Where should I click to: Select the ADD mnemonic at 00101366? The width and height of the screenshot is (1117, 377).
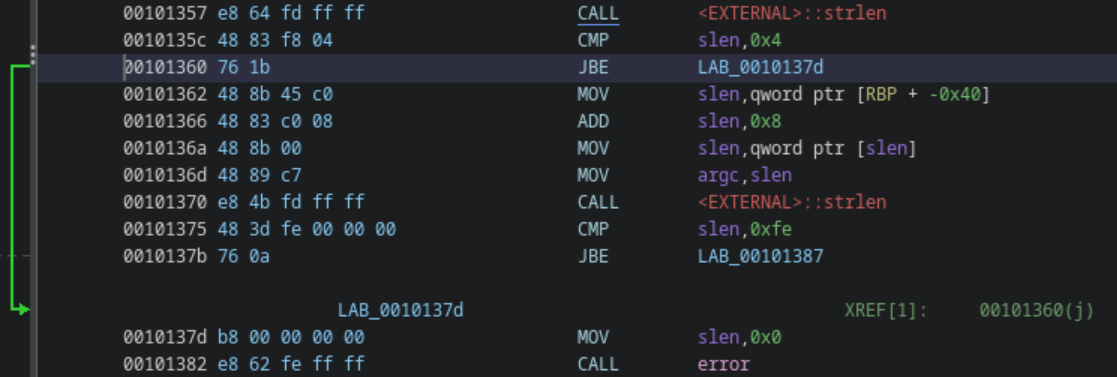593,122
